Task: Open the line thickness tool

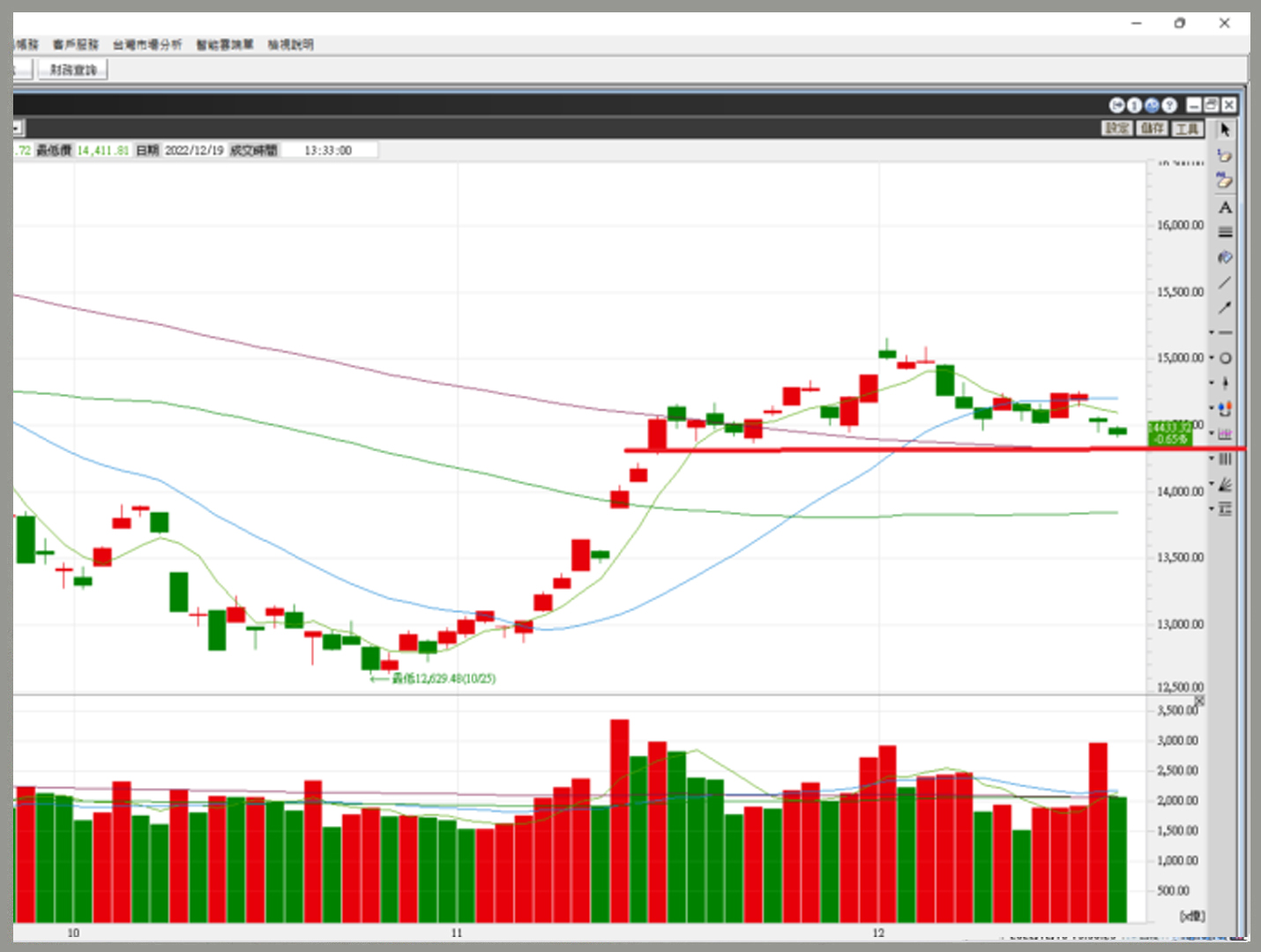Action: [x=1225, y=233]
